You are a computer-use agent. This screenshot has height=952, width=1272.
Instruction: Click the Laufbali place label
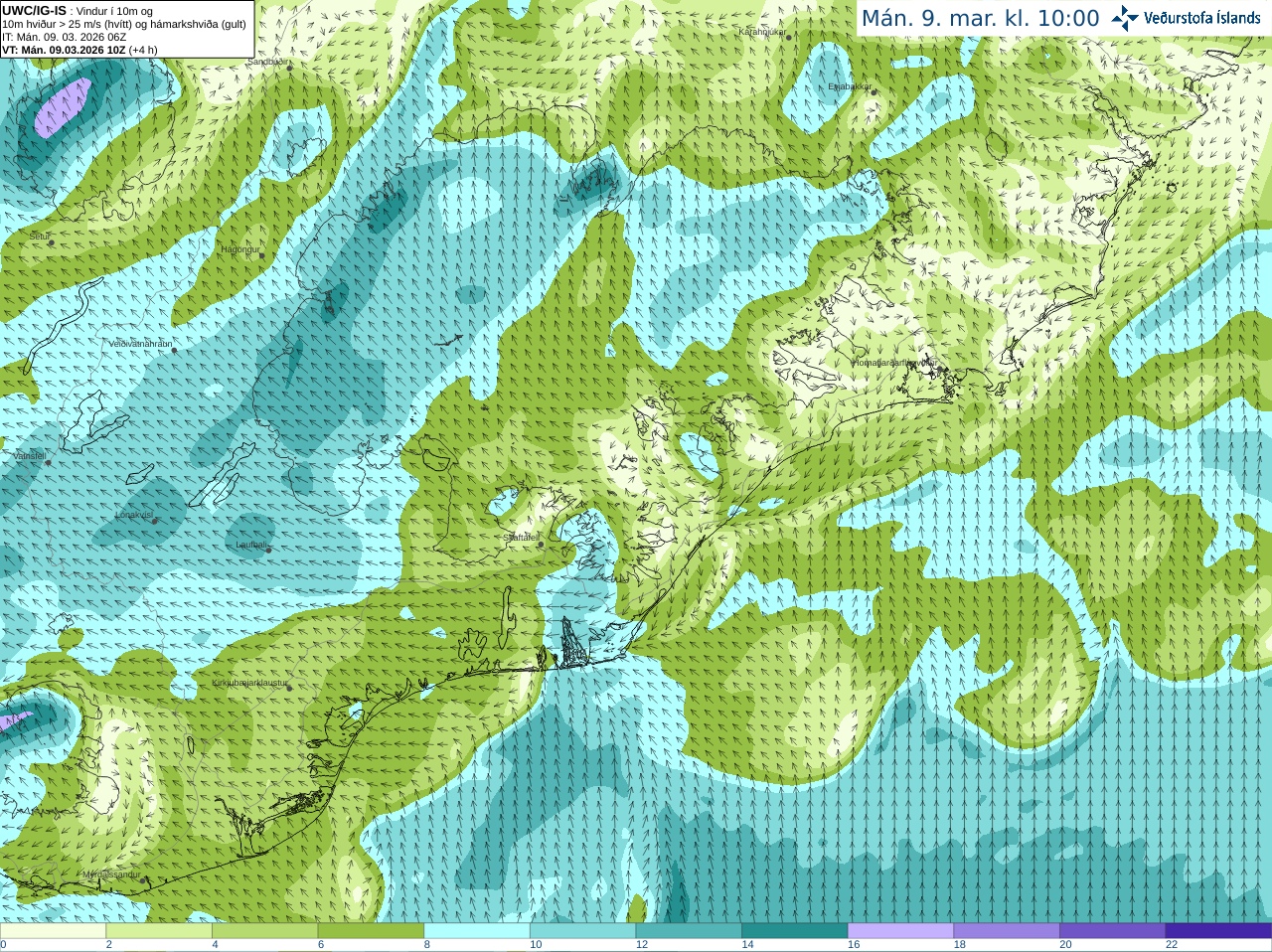(x=251, y=545)
